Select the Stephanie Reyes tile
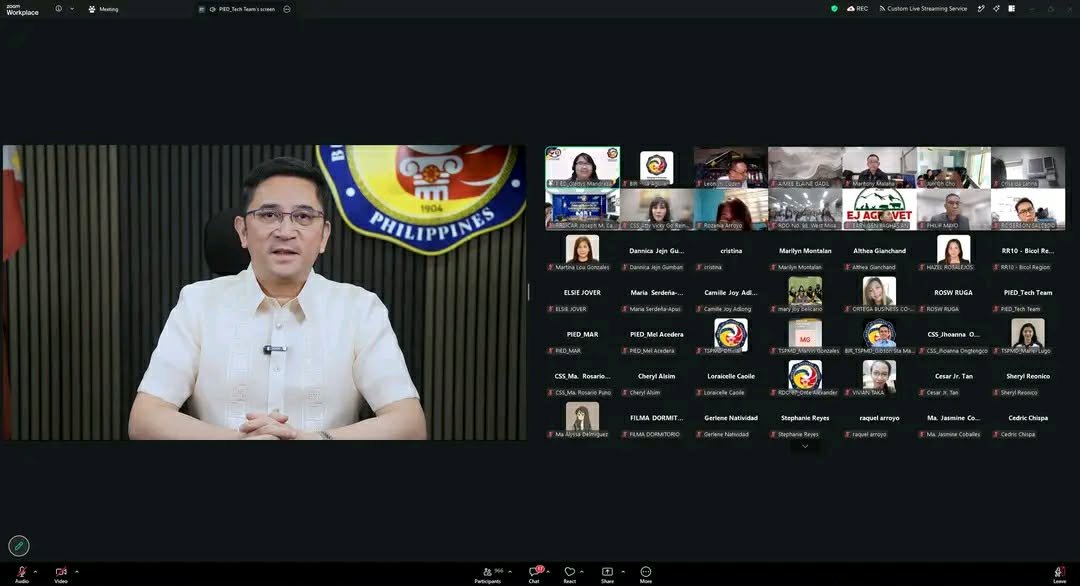The image size is (1080, 586). (804, 420)
